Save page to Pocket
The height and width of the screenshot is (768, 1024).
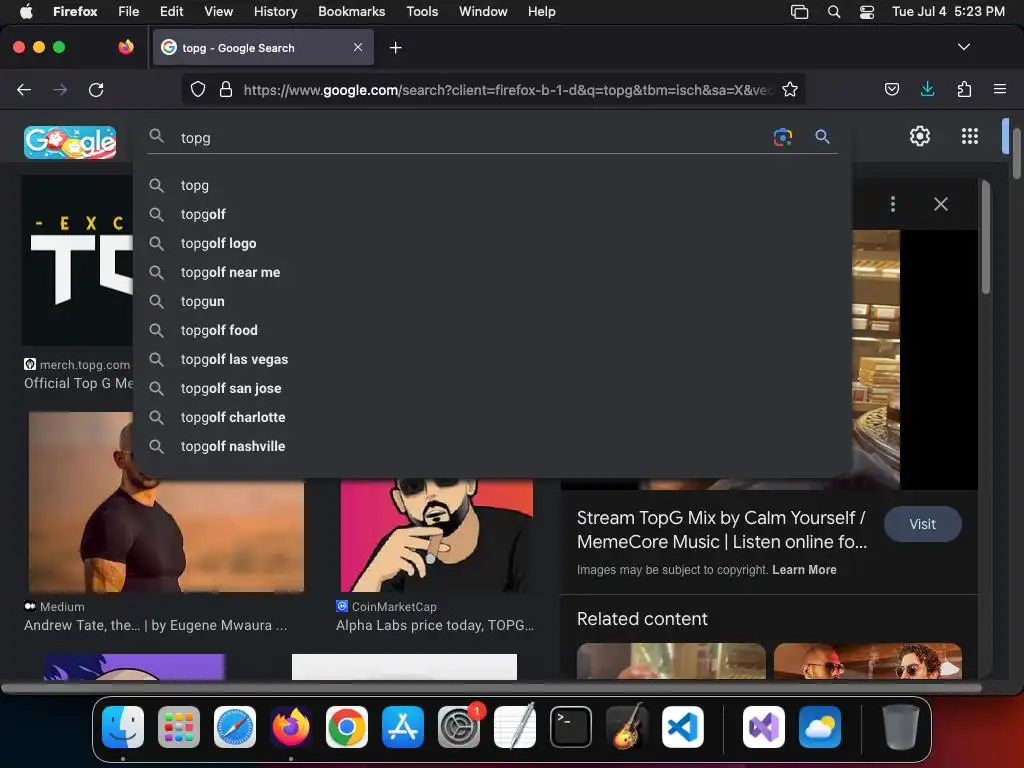(891, 89)
